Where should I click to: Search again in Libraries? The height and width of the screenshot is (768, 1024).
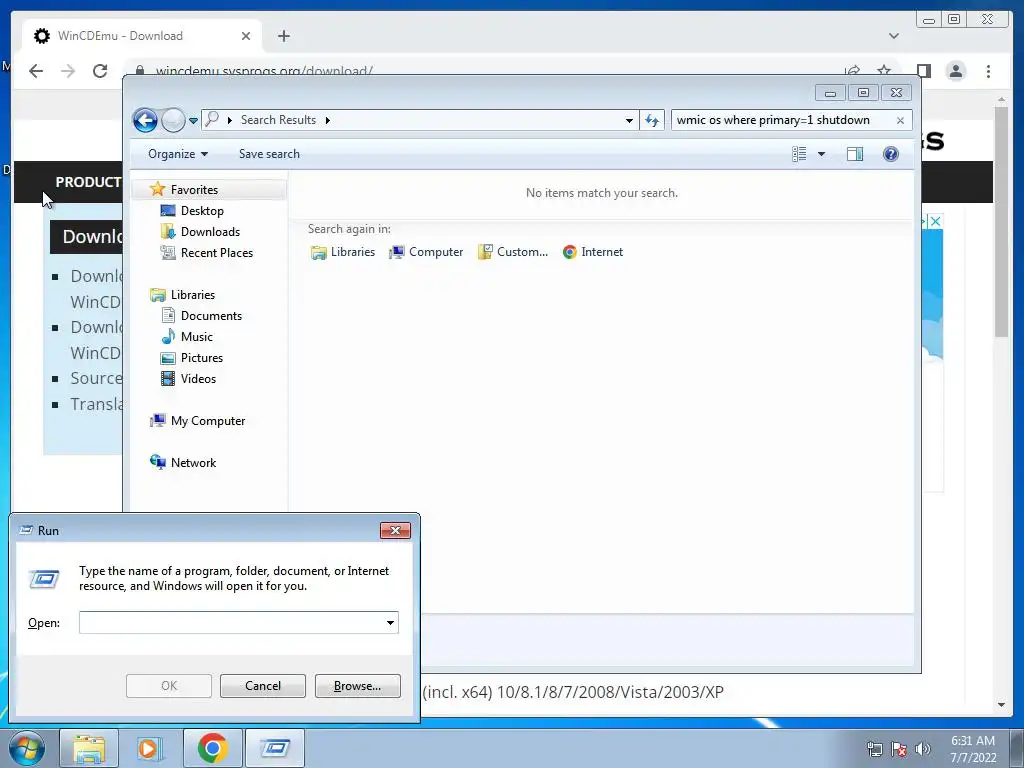343,252
